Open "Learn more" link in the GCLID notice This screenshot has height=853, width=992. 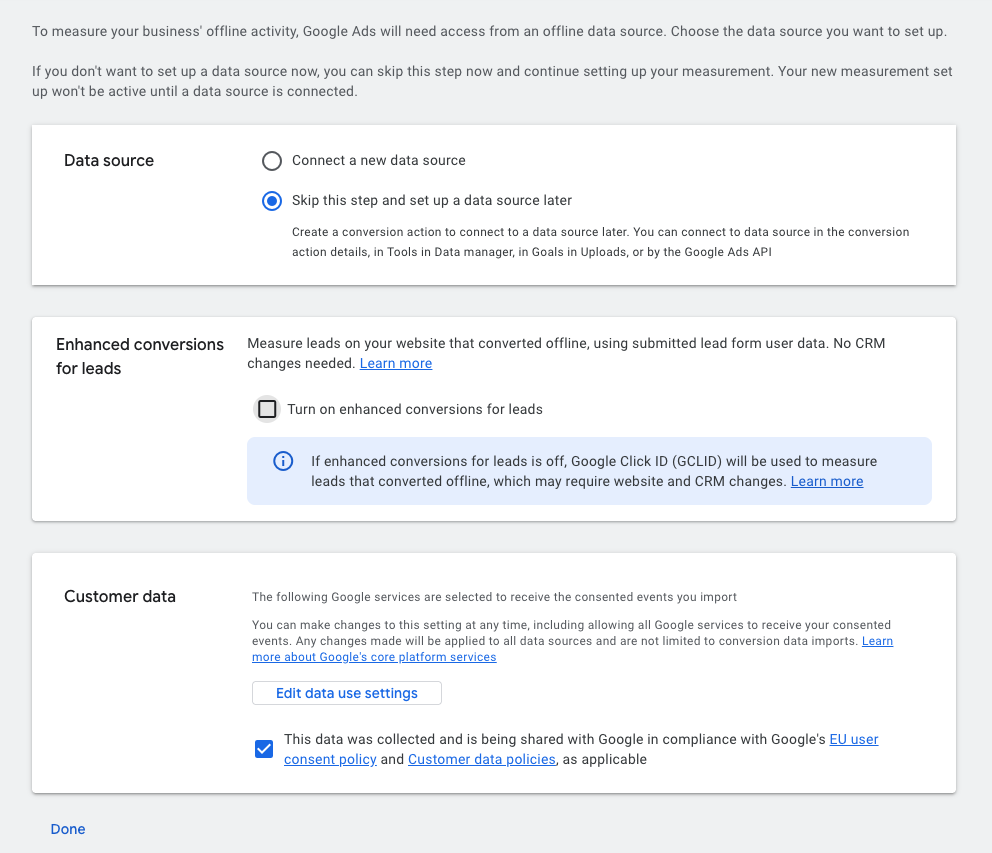(x=827, y=482)
